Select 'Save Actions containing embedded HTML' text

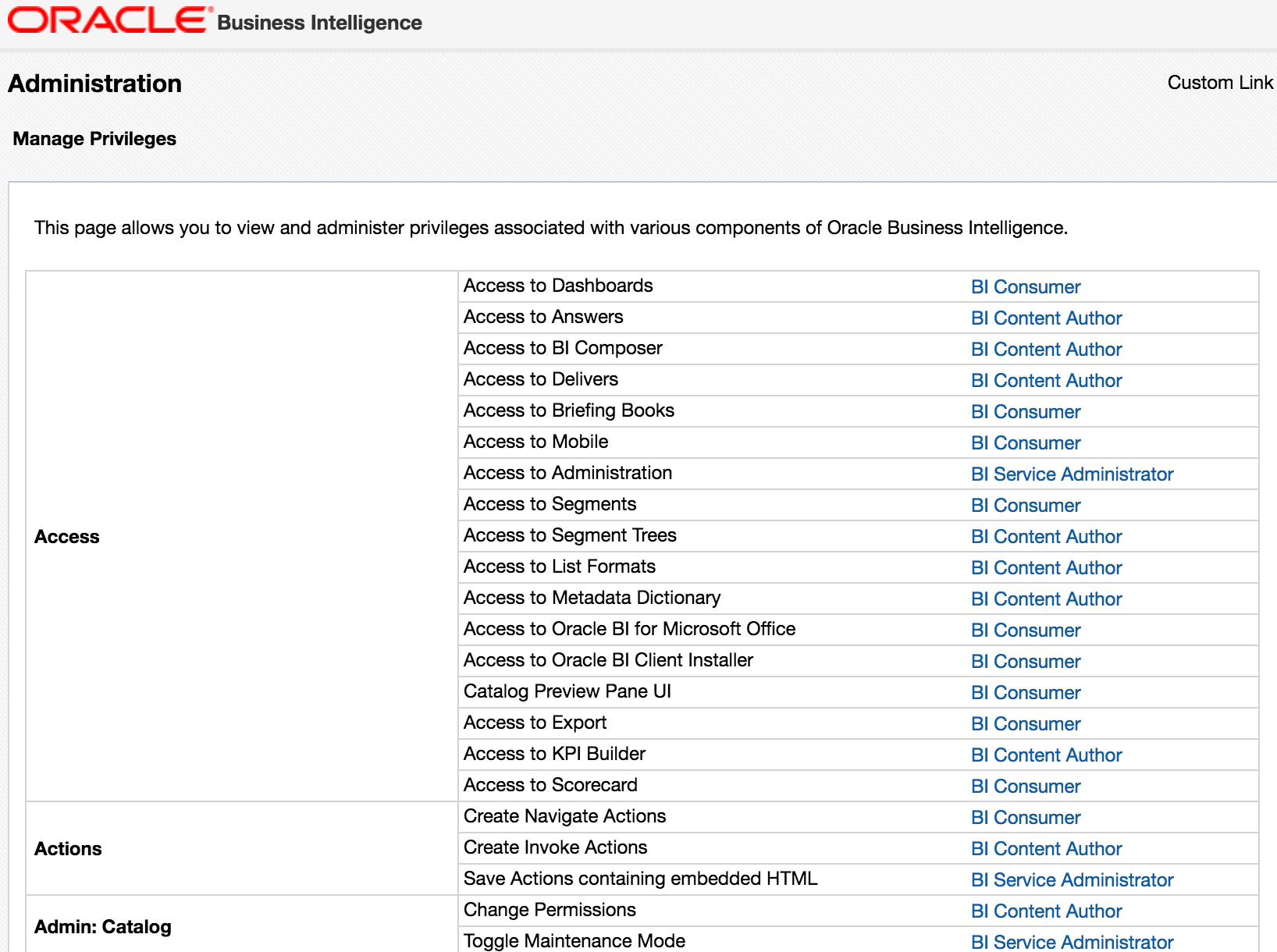pos(640,879)
